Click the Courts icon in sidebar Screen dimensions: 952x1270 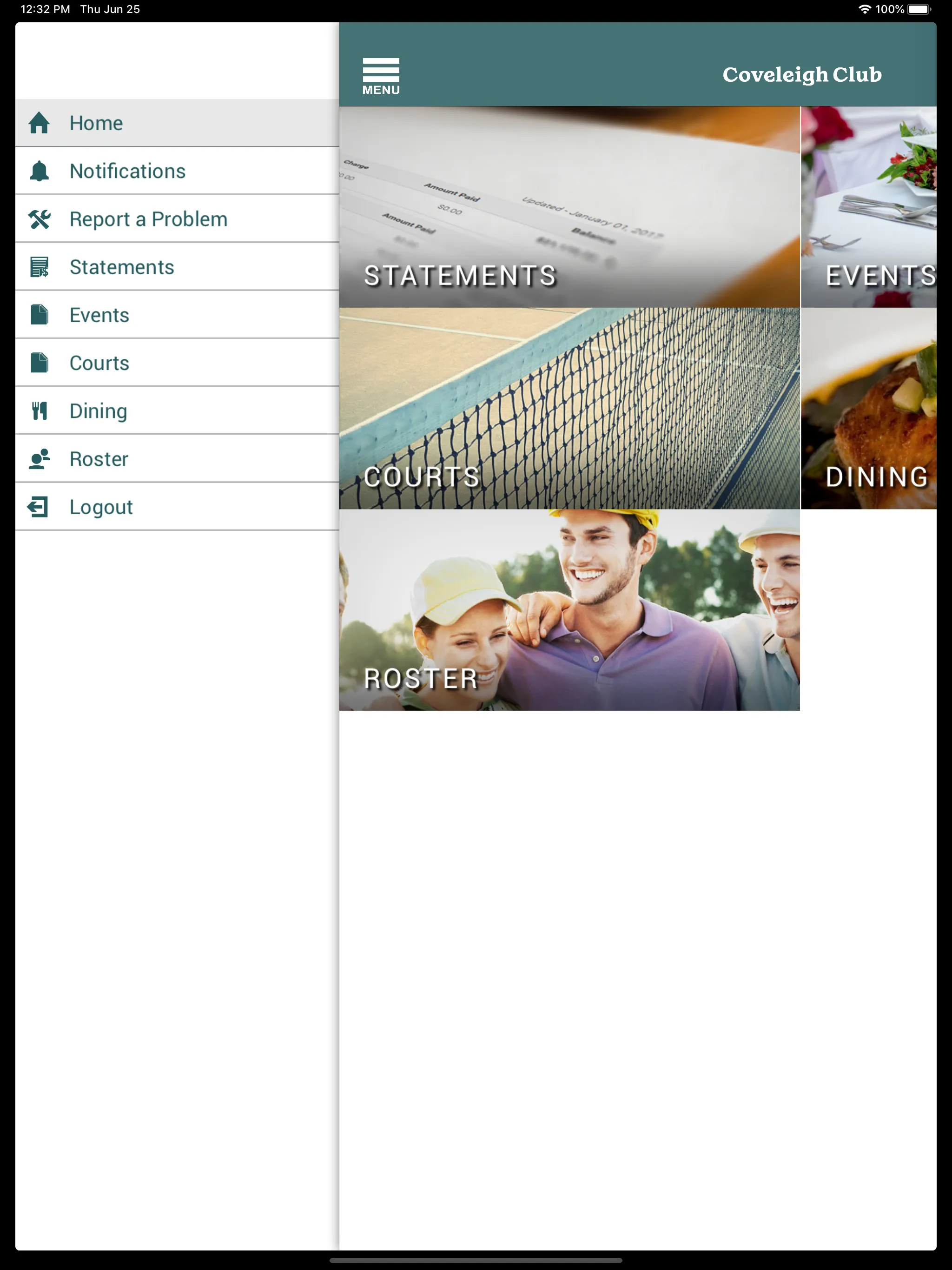pyautogui.click(x=40, y=363)
